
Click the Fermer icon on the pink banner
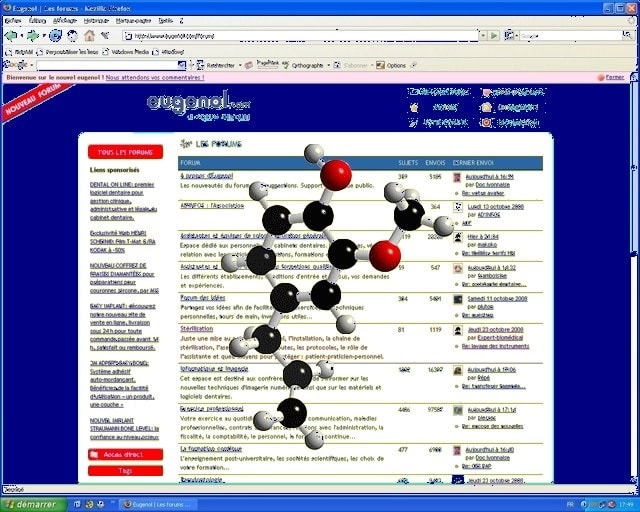pos(600,77)
